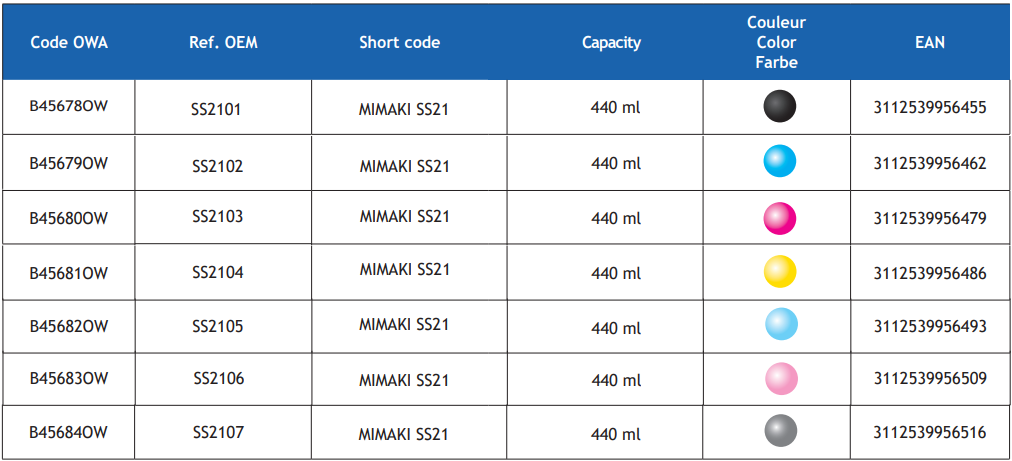The height and width of the screenshot is (461, 1012).
Task: Click the yellow color ball
Action: 780,271
